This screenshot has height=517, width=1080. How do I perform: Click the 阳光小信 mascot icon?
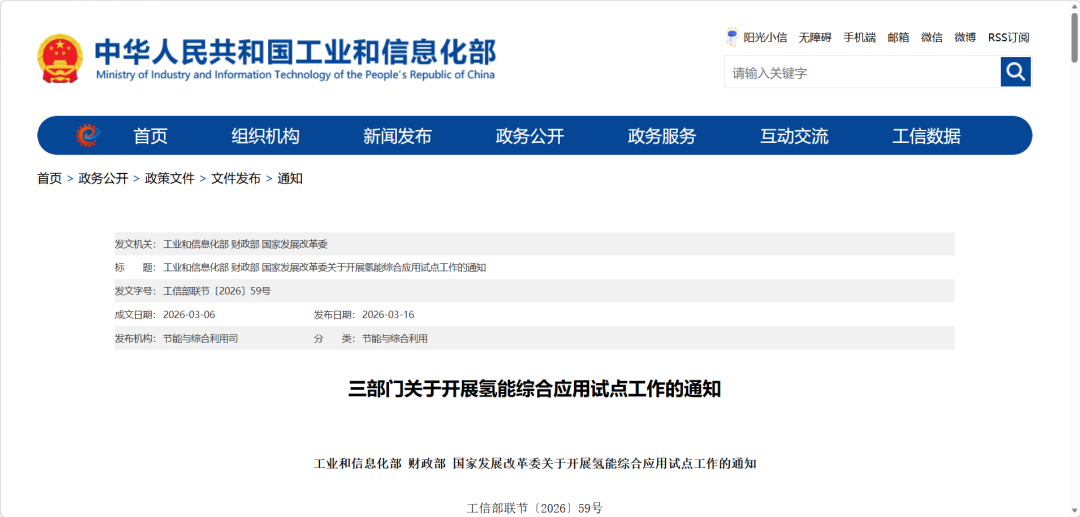coord(732,37)
